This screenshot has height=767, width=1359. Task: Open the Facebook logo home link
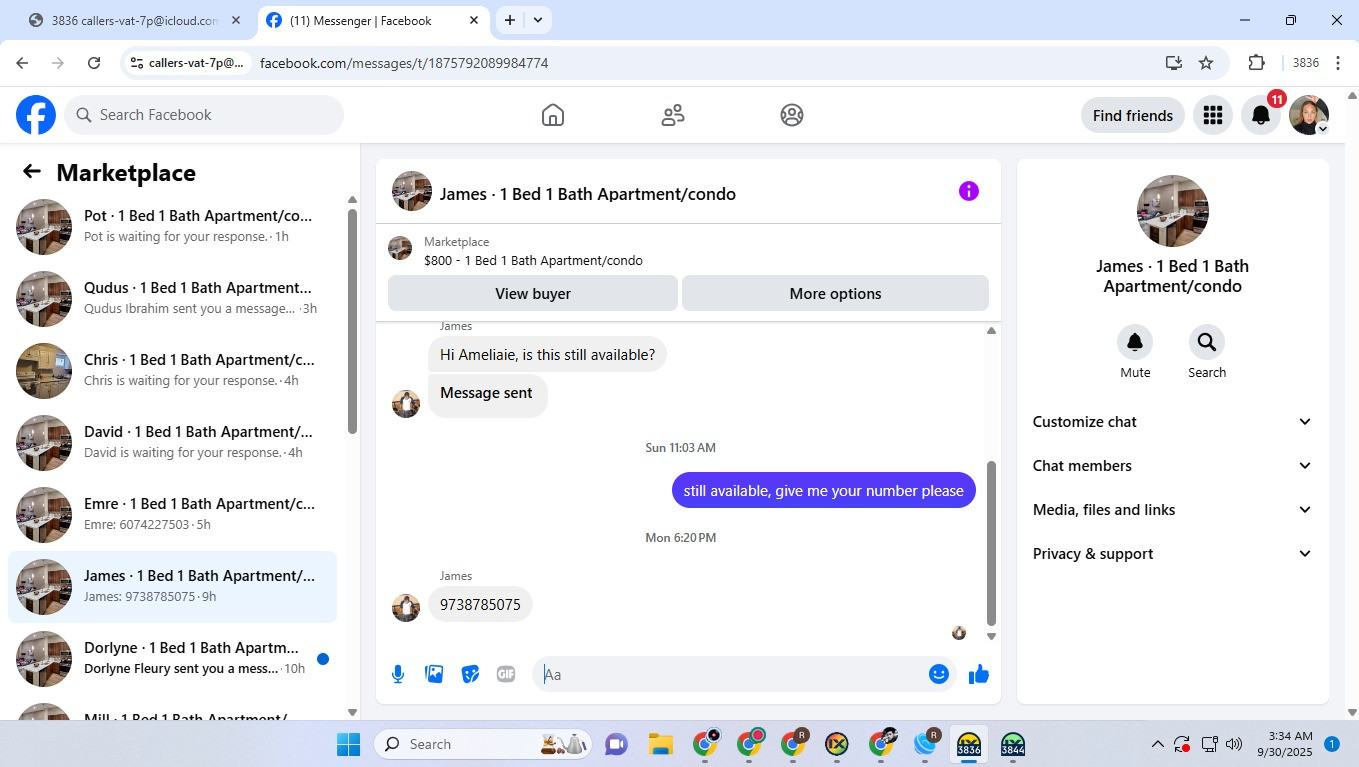(x=36, y=115)
